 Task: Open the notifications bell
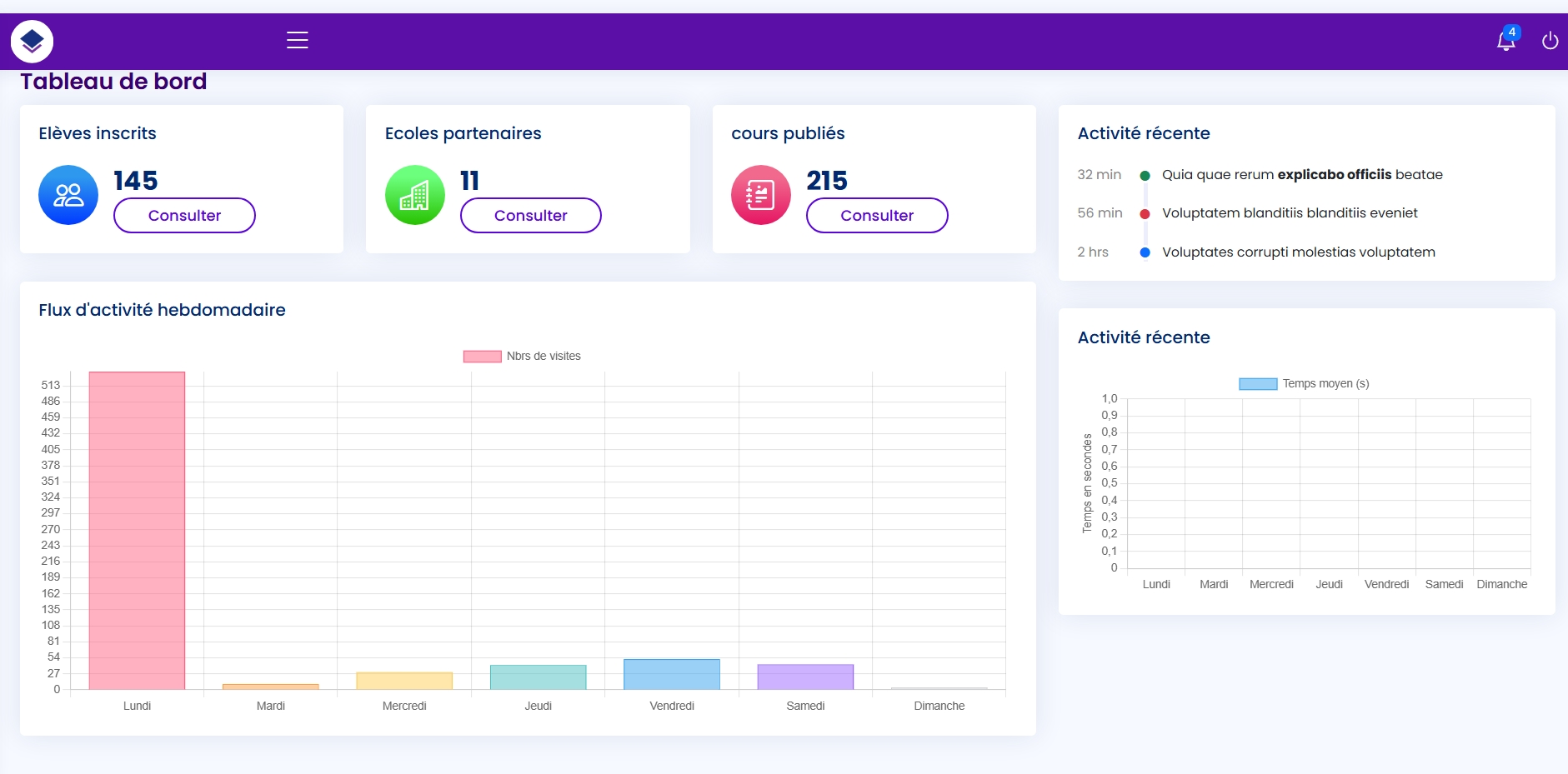tap(1505, 42)
